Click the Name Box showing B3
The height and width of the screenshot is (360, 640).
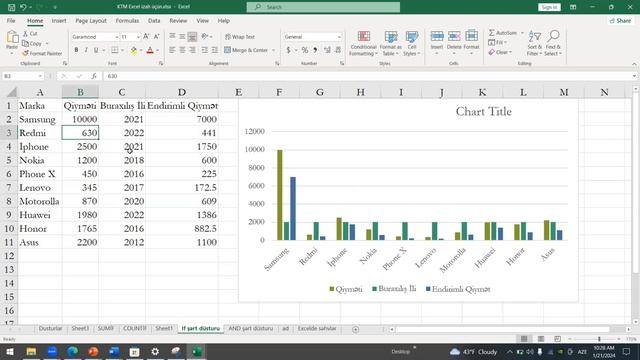[x=22, y=76]
